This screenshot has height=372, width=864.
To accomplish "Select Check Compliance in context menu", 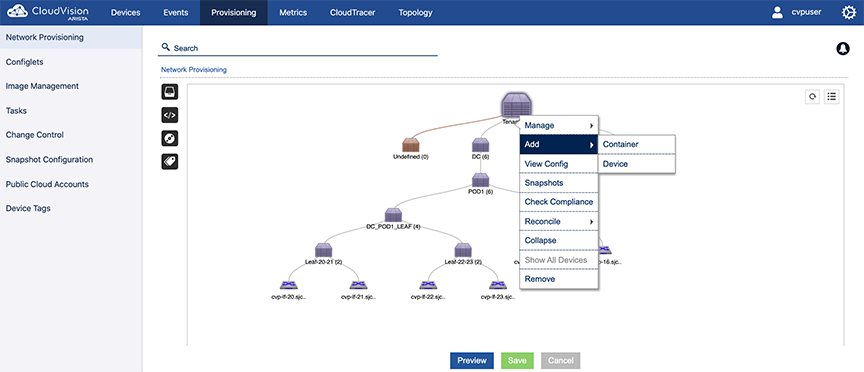I will coord(559,202).
